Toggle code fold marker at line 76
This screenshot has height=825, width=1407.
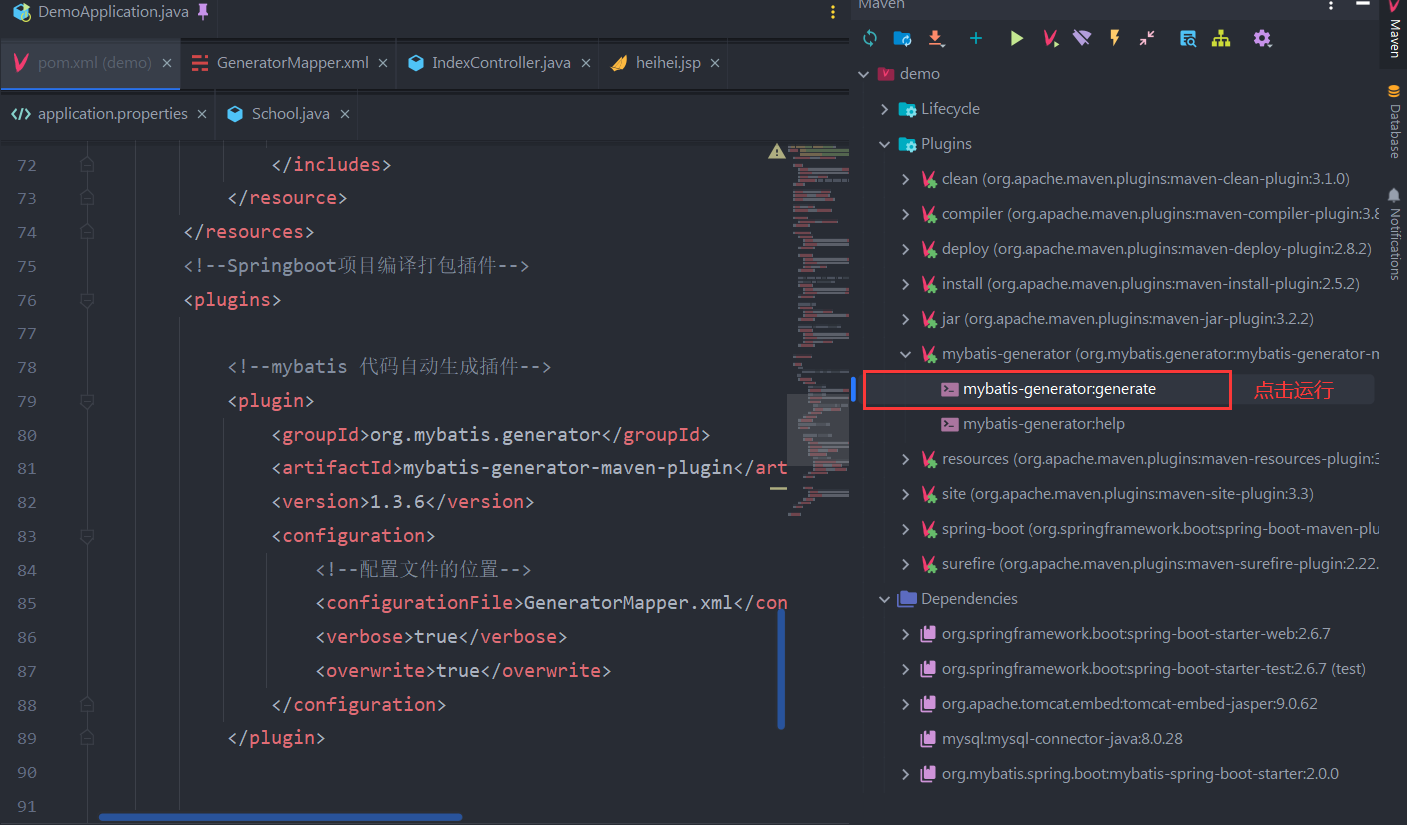pos(87,299)
